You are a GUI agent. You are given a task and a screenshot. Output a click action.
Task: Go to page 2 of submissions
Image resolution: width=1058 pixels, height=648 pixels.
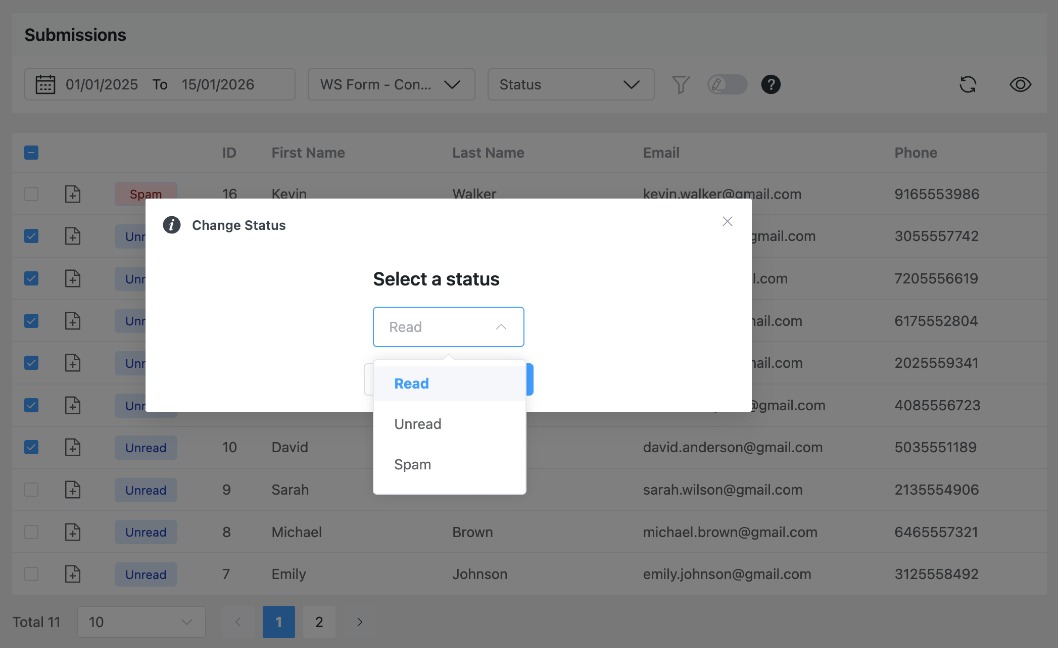(319, 621)
